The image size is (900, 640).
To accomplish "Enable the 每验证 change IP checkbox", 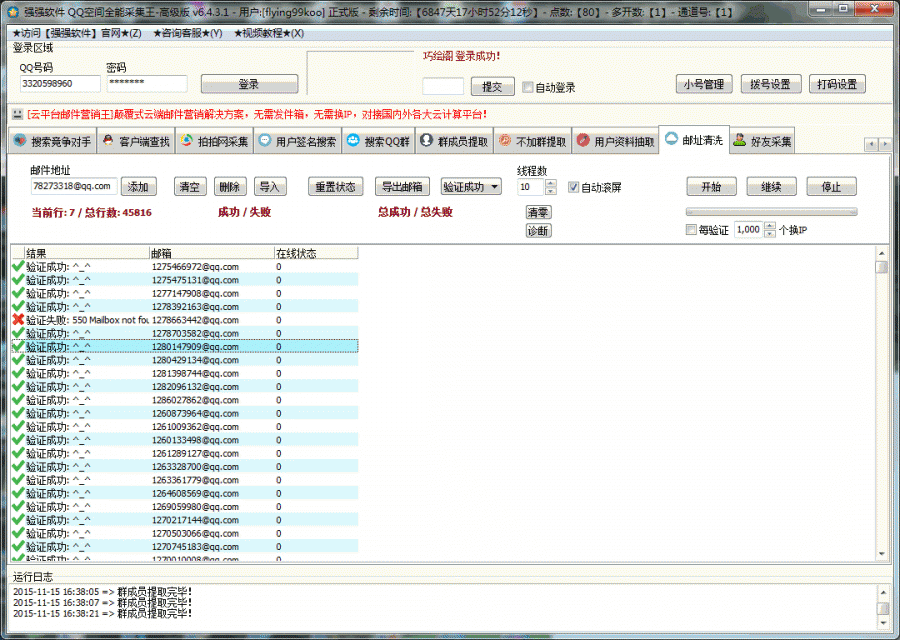I will (x=691, y=230).
